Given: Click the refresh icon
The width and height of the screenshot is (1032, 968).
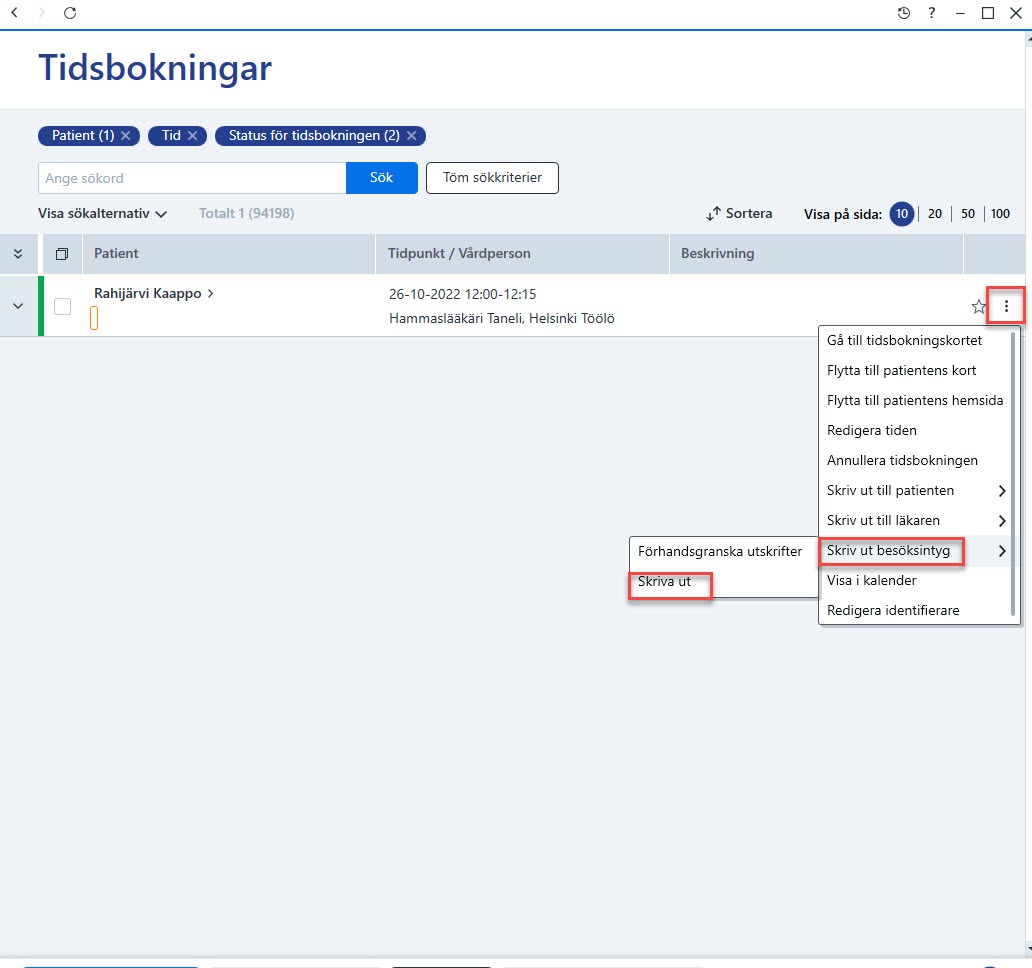Looking at the screenshot, I should click(x=70, y=13).
